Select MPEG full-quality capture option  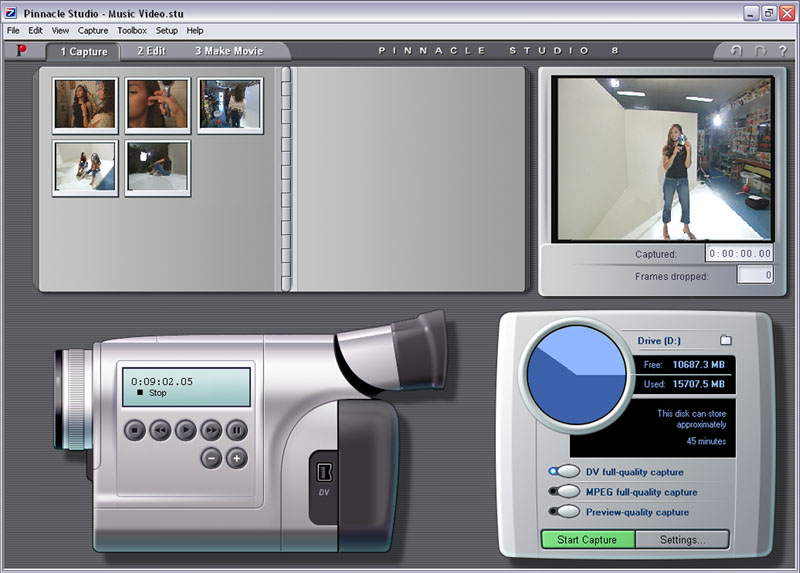coord(566,491)
